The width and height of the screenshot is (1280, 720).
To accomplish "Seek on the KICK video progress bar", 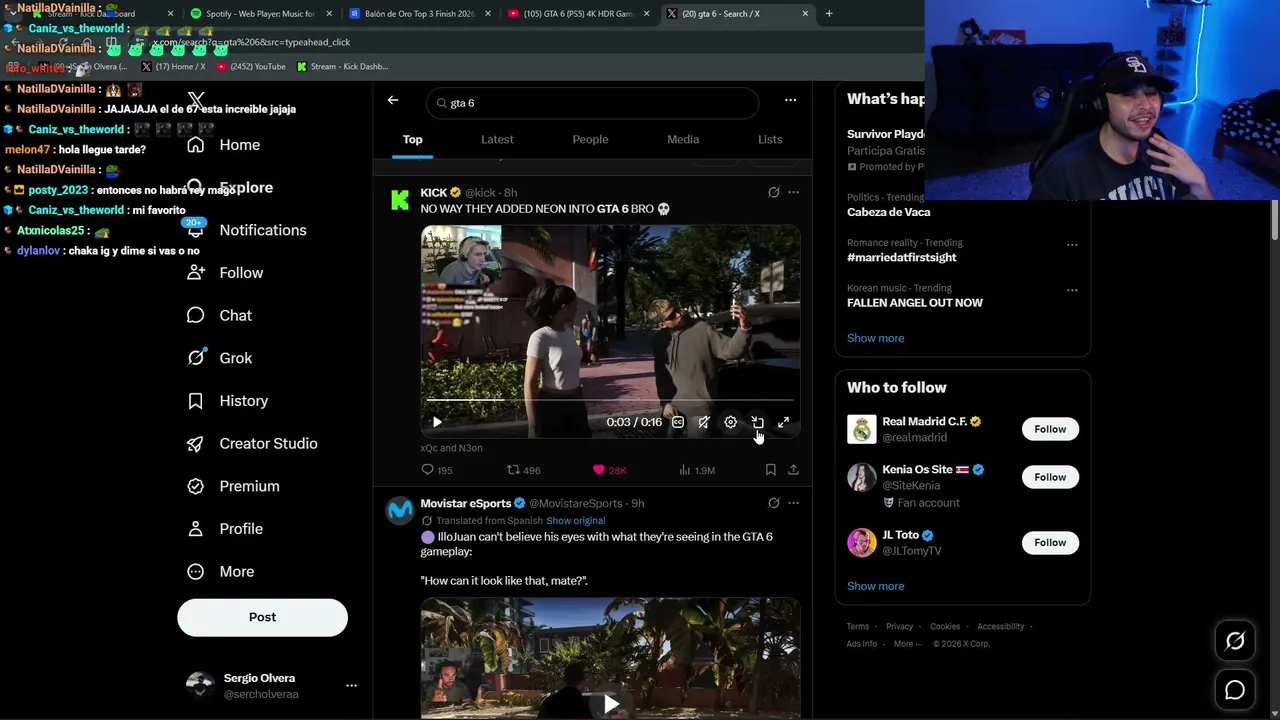I will (610, 400).
